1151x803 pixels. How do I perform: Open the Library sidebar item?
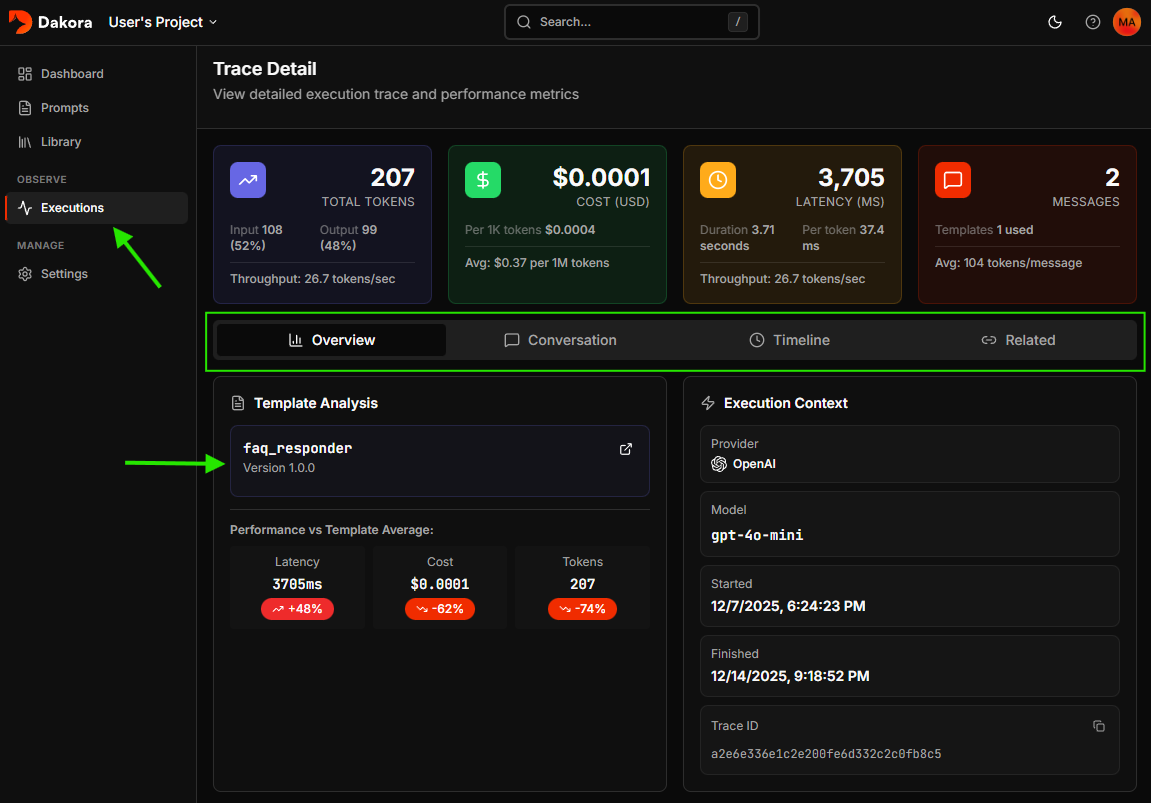click(x=60, y=142)
